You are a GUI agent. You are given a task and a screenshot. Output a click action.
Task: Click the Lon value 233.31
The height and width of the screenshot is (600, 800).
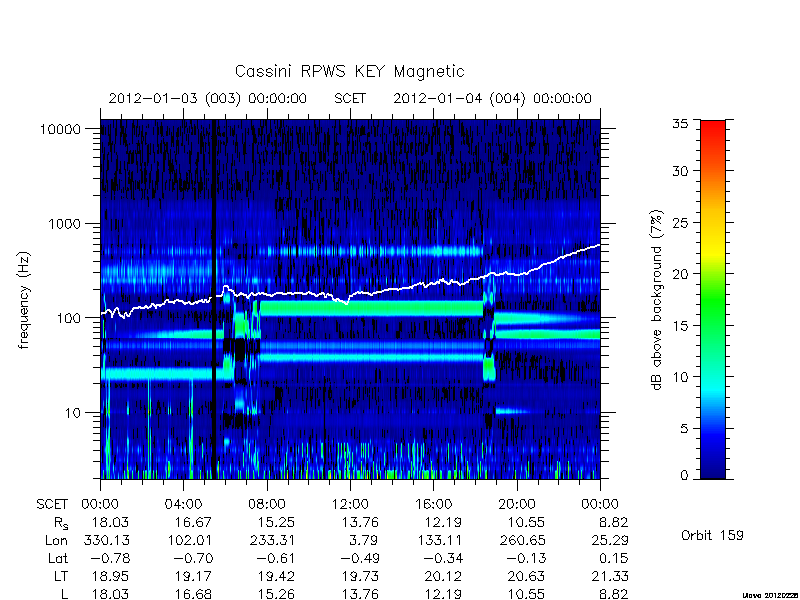272,540
